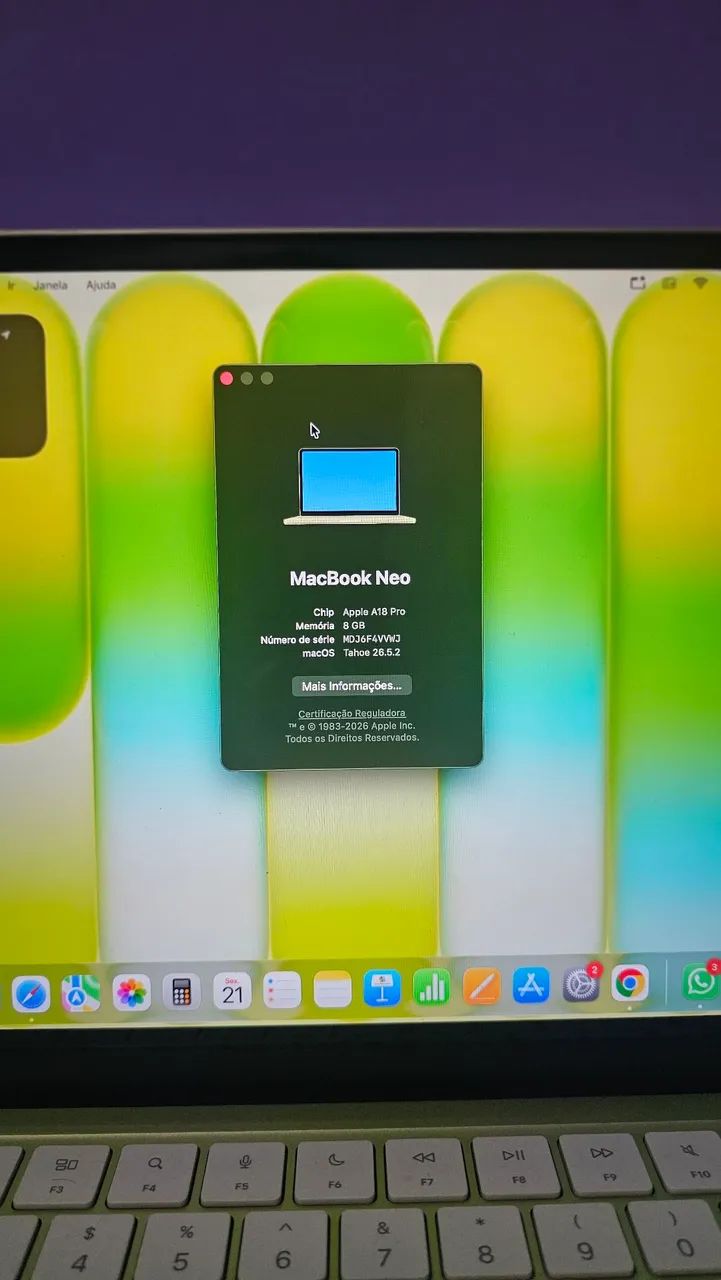Open the Photos app icon

pos(131,992)
